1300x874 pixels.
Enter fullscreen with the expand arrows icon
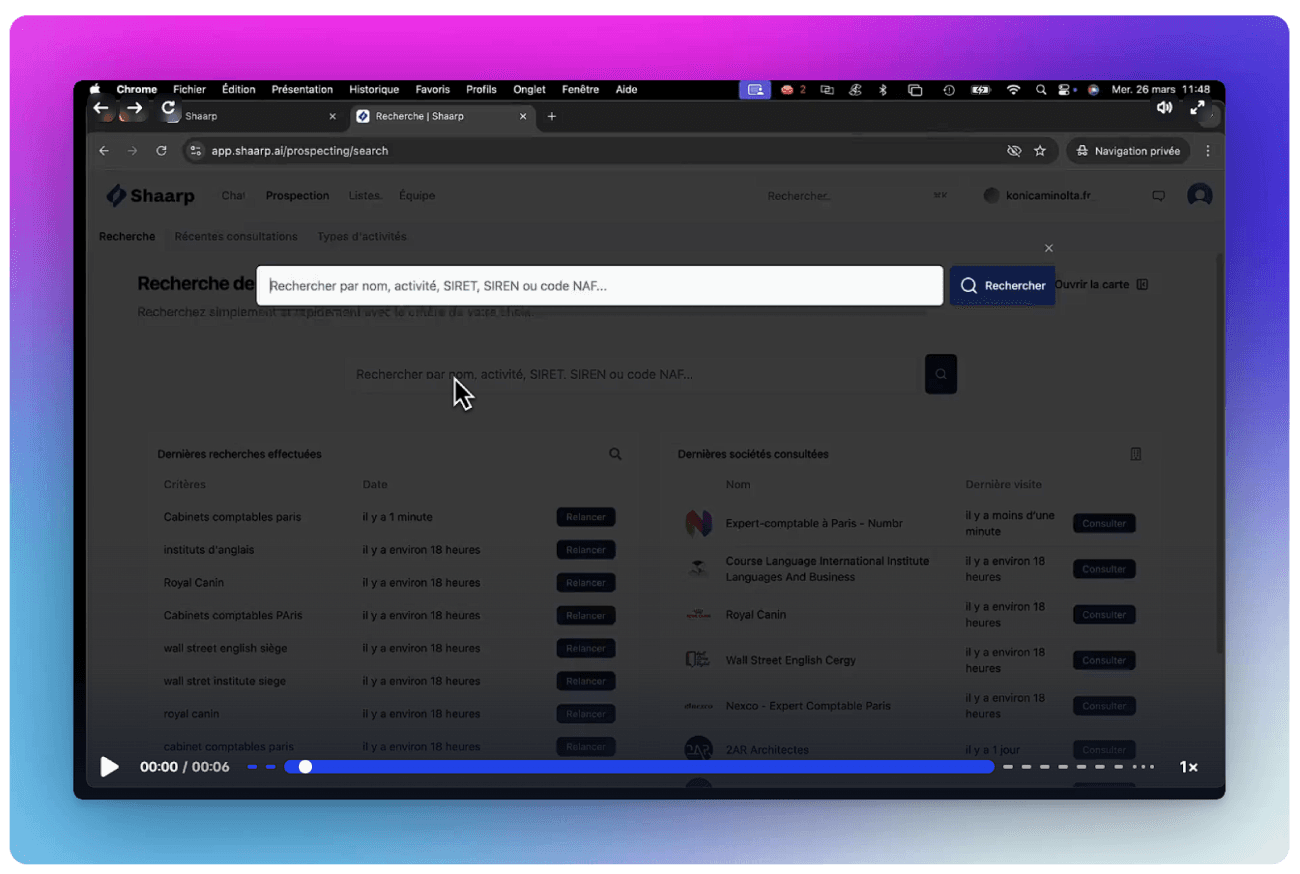point(1197,108)
